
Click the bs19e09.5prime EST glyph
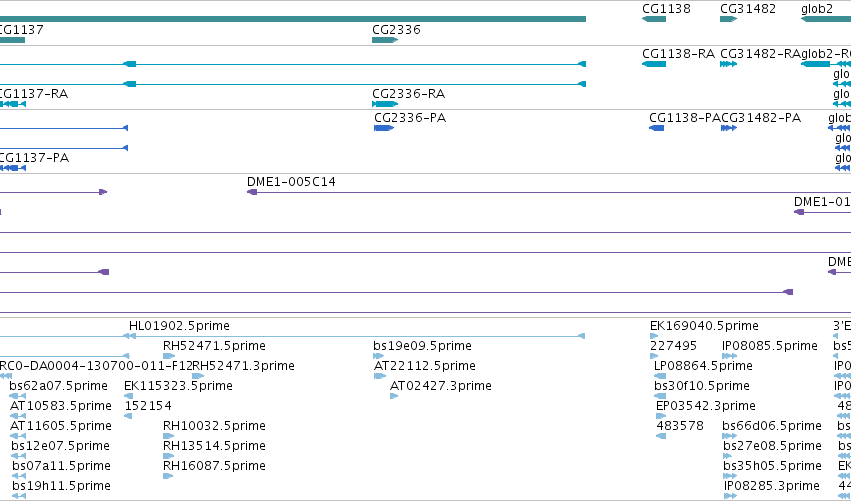click(x=378, y=356)
